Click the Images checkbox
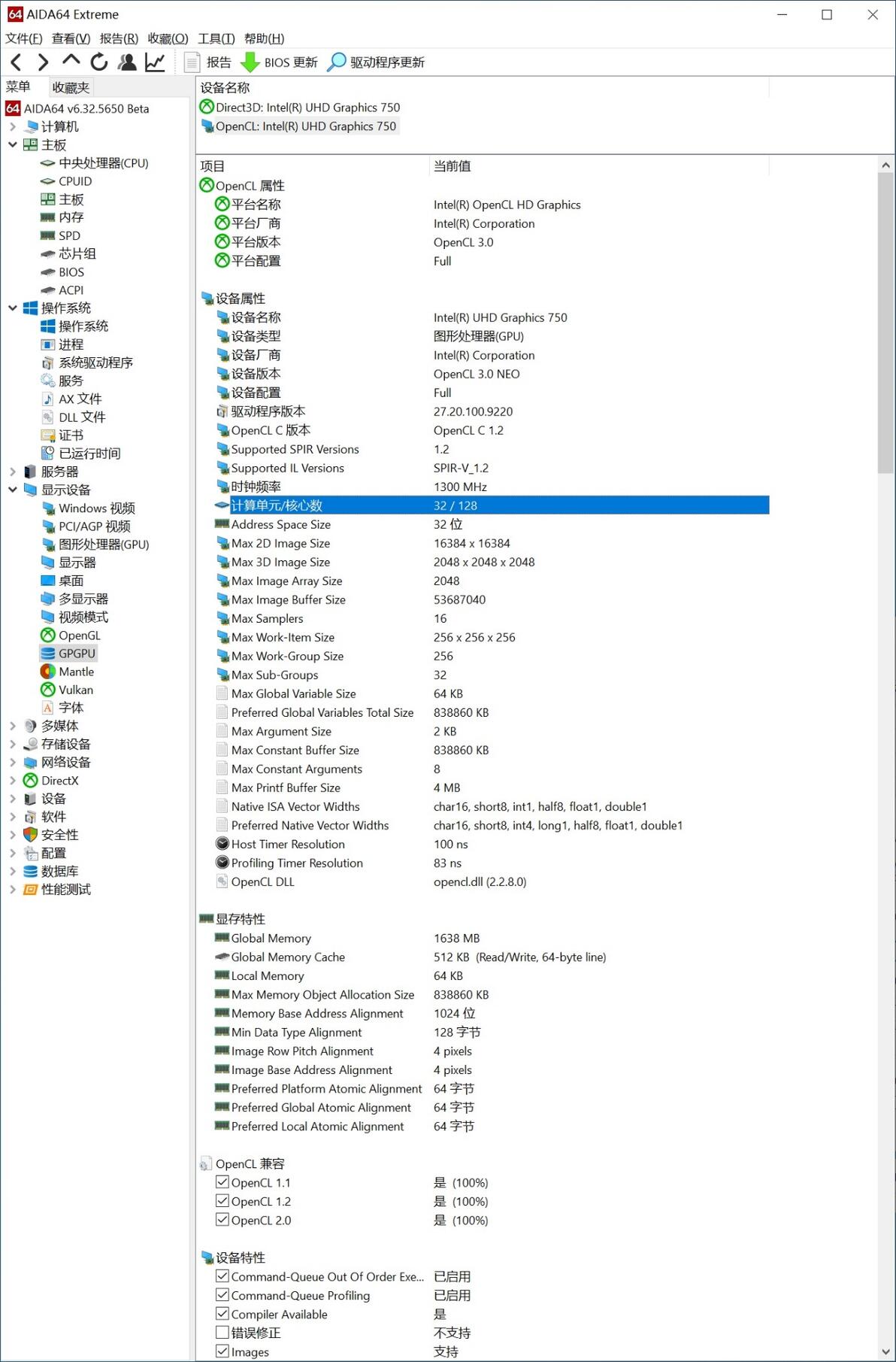Image resolution: width=896 pixels, height=1362 pixels. 222,1351
